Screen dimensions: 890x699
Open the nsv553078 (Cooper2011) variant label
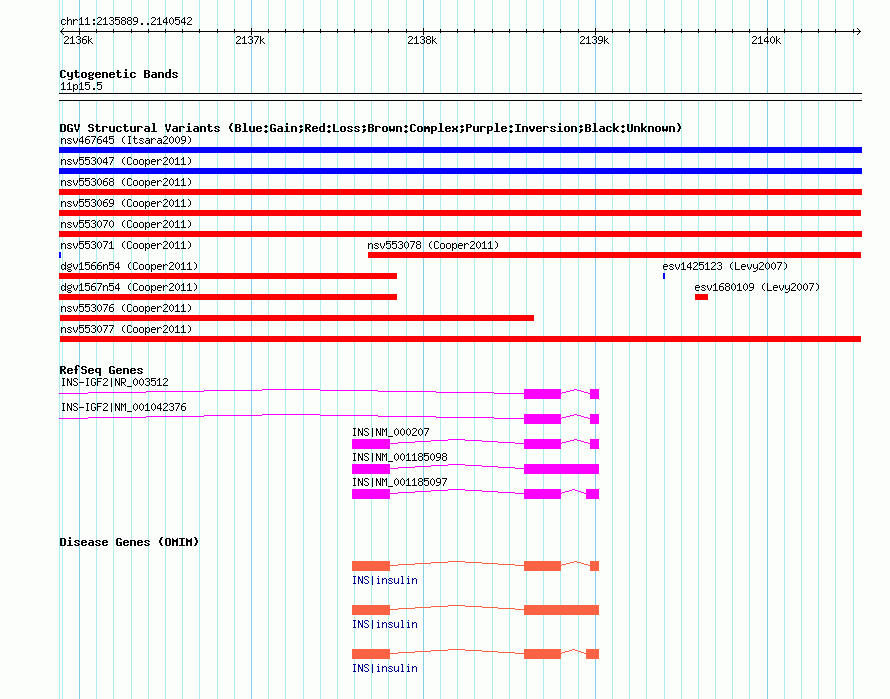433,245
